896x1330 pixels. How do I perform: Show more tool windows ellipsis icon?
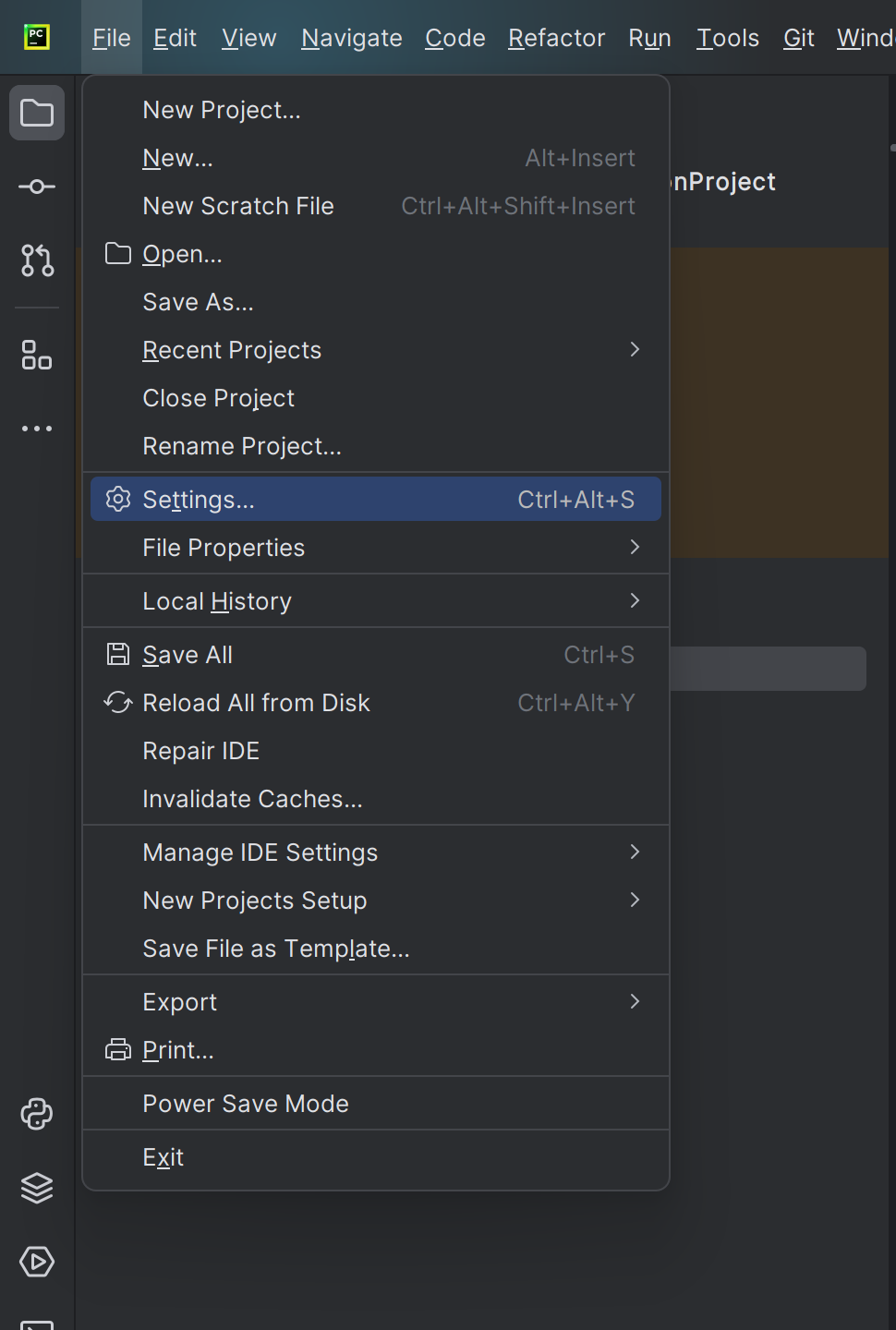tap(37, 429)
